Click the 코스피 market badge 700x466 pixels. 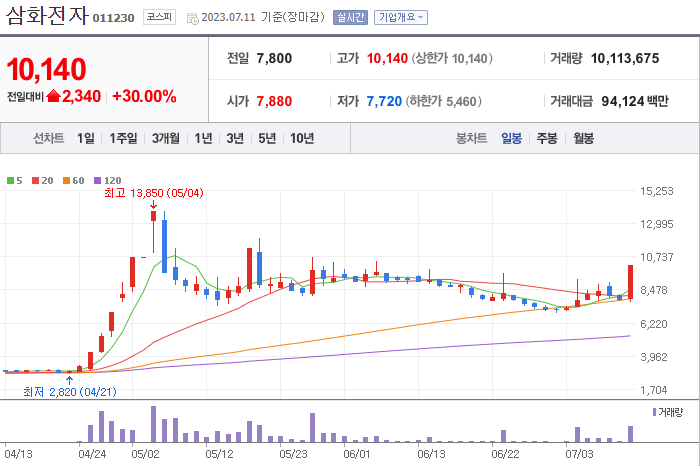(159, 17)
